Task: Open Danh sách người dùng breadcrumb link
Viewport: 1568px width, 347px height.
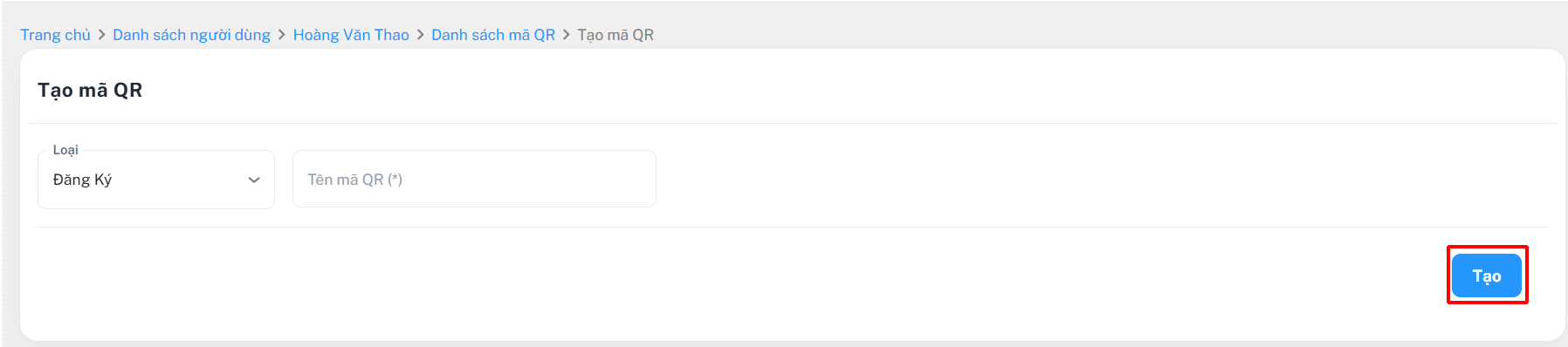Action: (191, 35)
